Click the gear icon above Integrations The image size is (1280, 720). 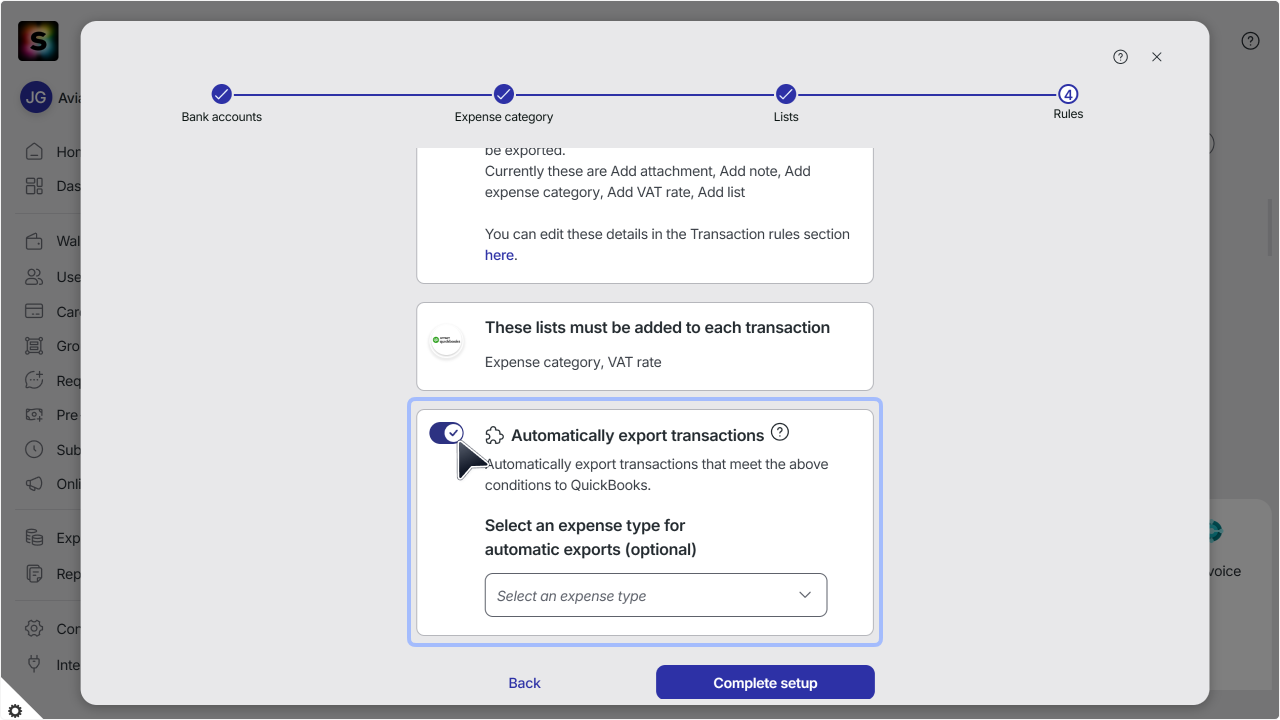35,629
